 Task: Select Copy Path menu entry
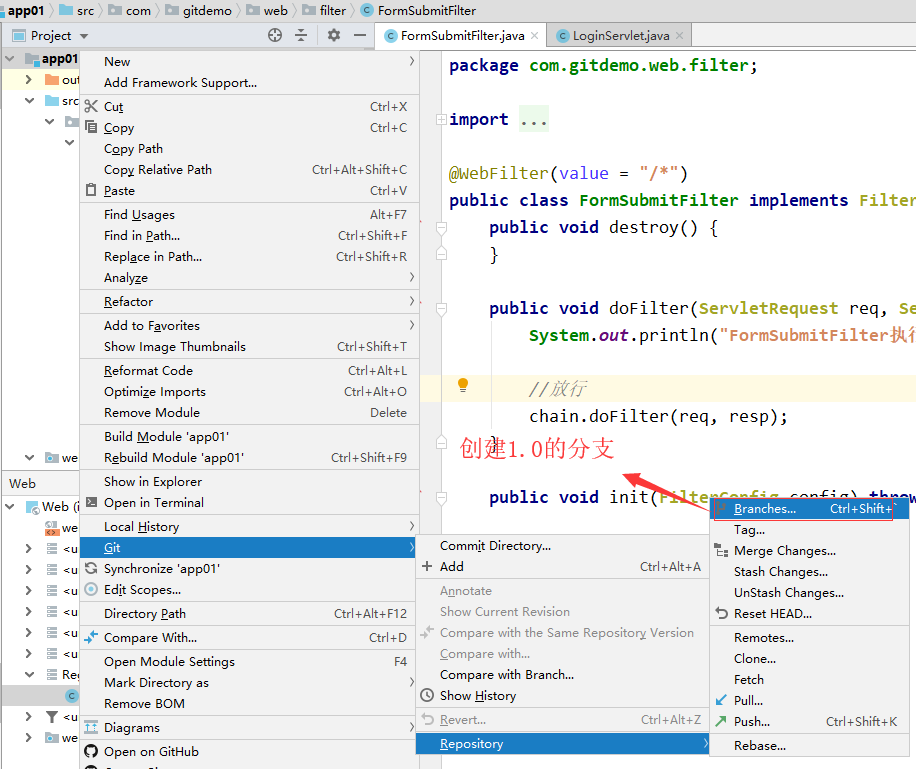pos(249,148)
